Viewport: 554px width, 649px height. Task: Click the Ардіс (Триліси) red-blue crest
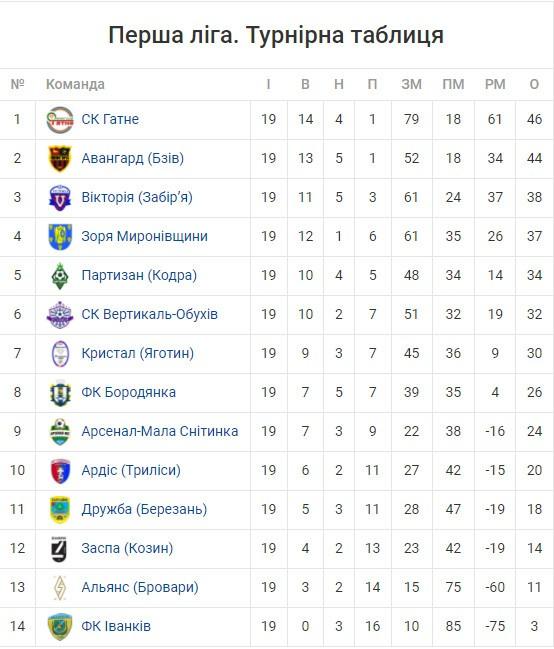coord(60,471)
